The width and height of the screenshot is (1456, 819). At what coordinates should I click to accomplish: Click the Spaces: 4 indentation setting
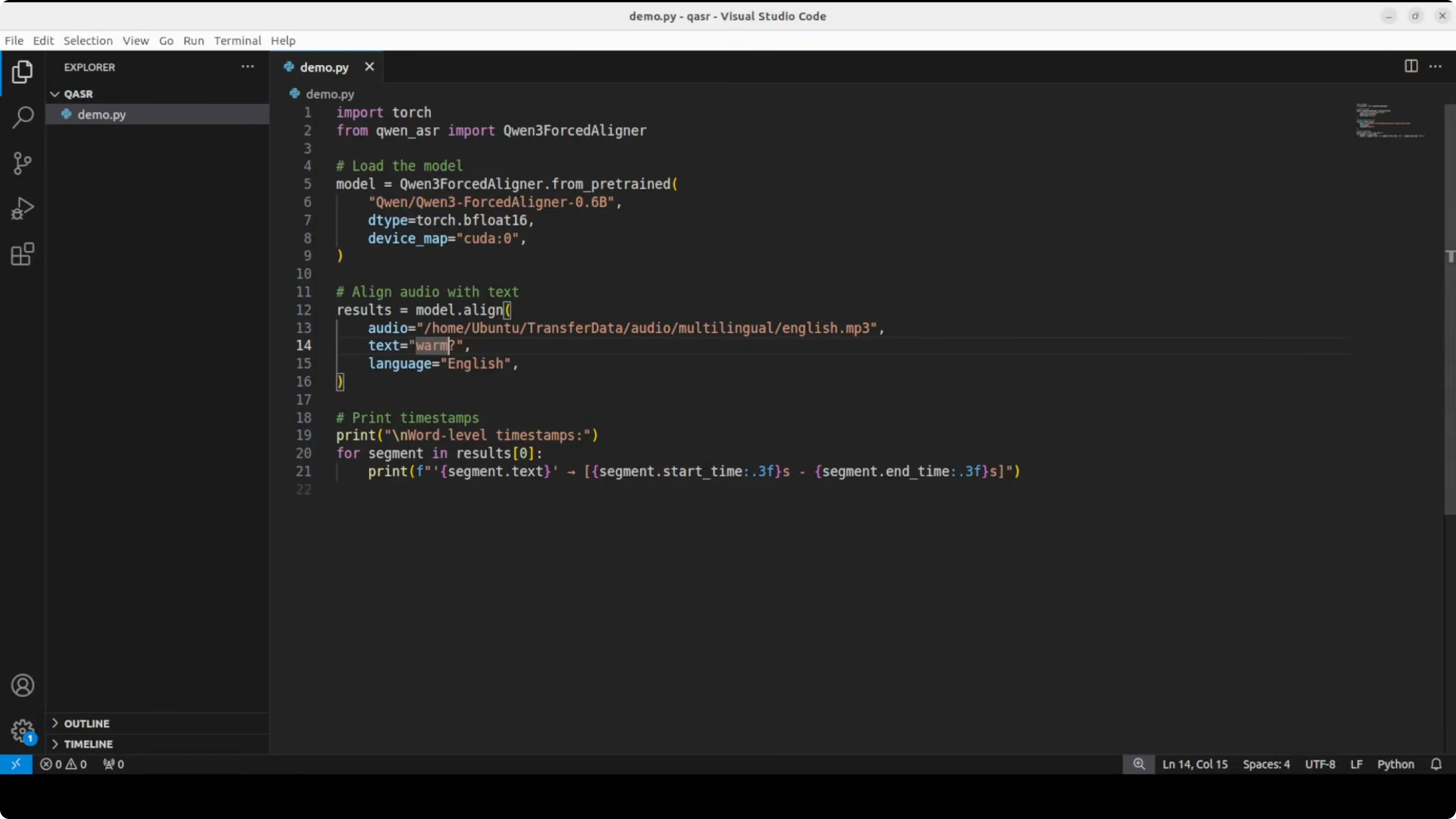point(1266,764)
